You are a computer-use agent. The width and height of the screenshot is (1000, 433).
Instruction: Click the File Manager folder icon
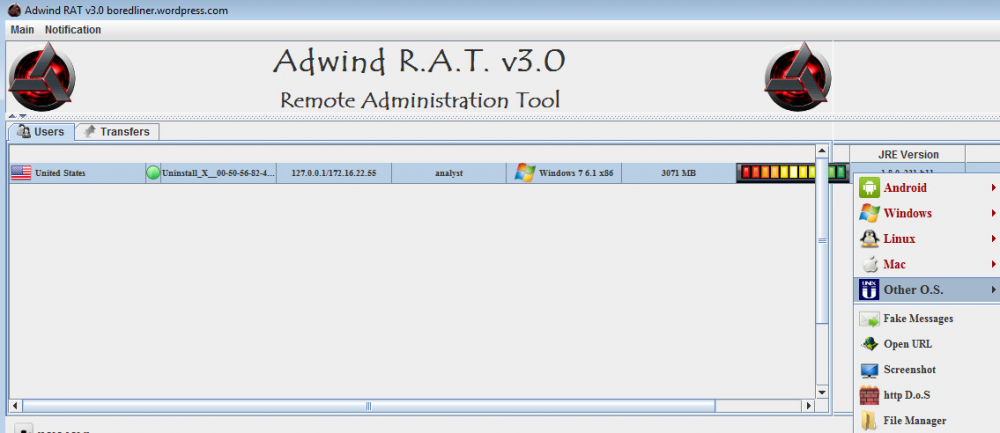[x=869, y=421]
